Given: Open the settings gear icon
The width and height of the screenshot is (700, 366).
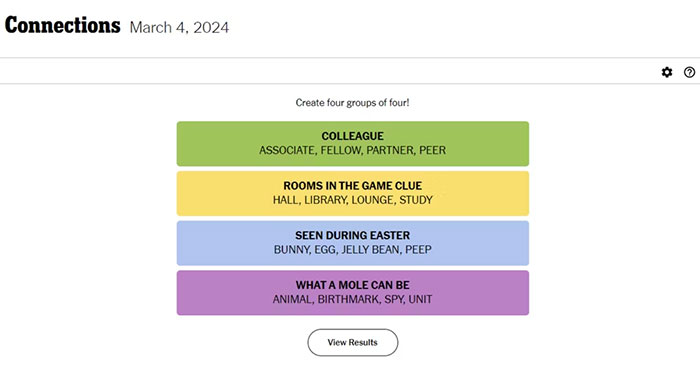Looking at the screenshot, I should point(667,72).
